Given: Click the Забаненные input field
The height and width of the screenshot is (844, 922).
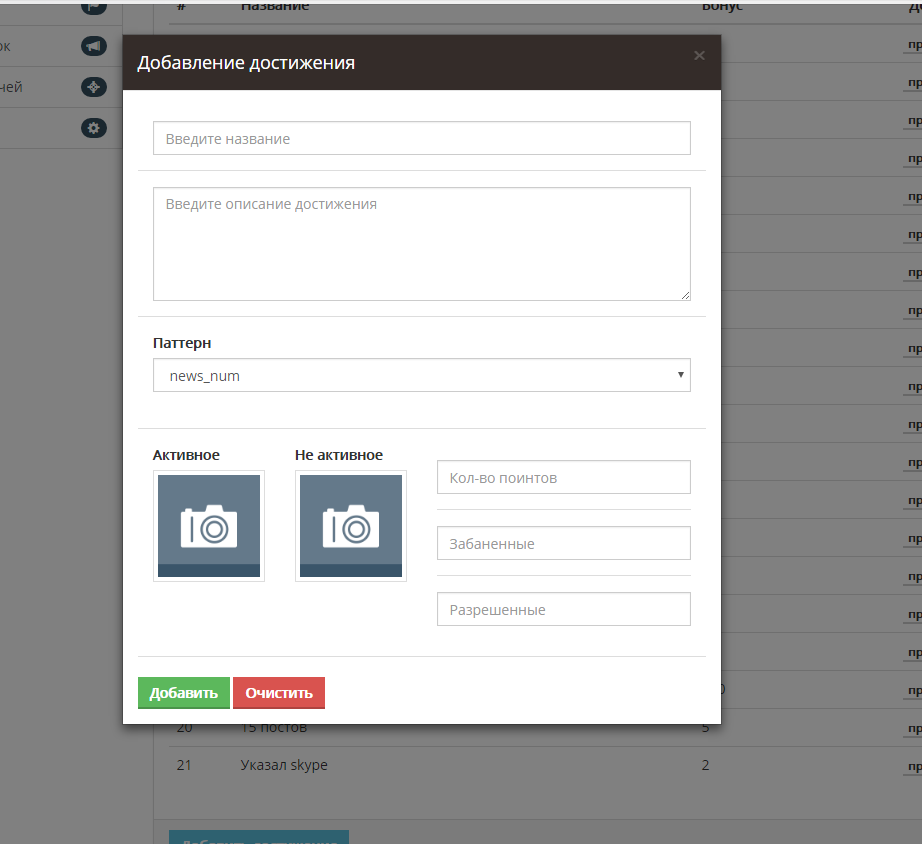Looking at the screenshot, I should tap(564, 543).
